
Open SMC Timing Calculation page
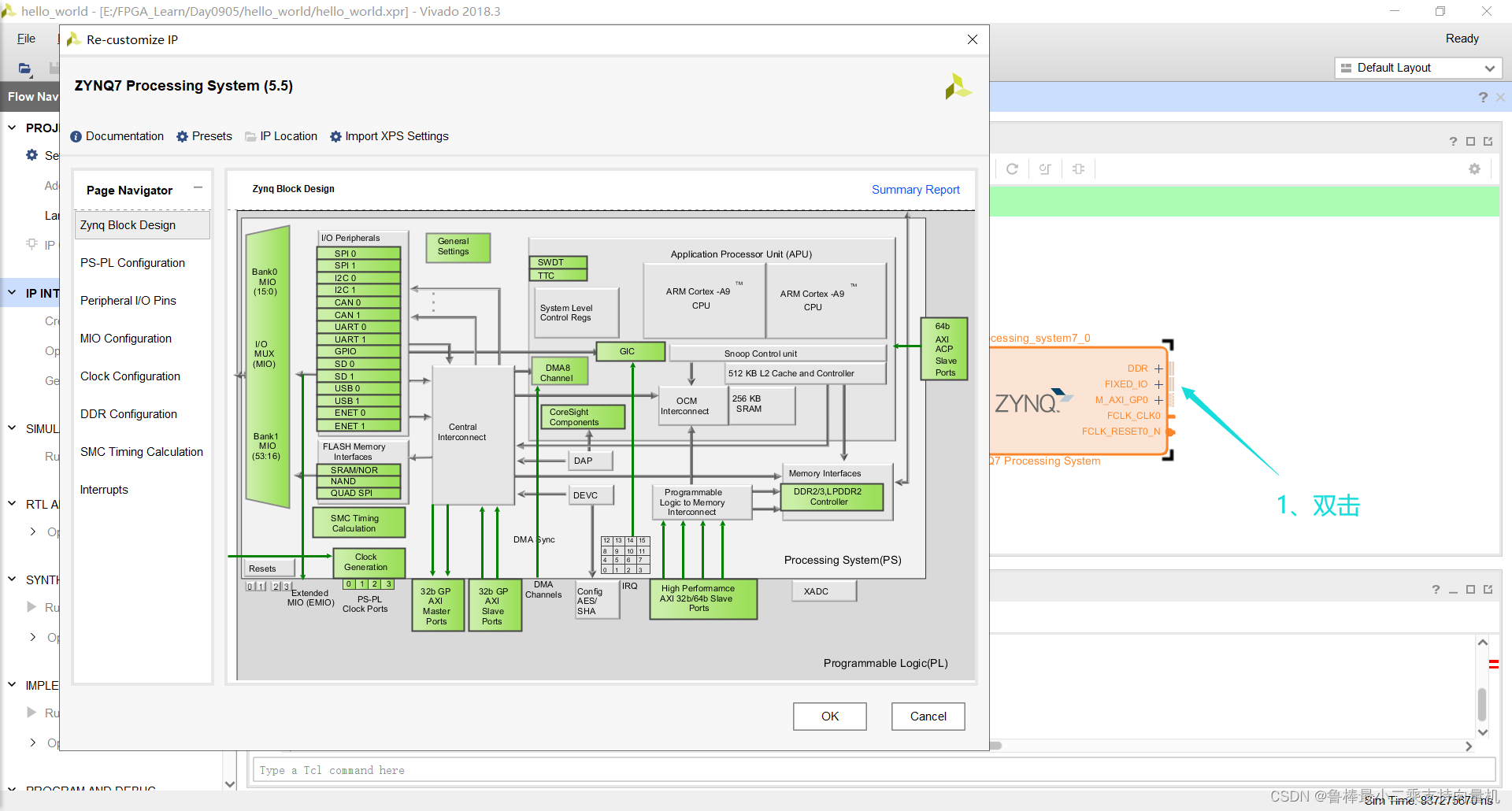[x=143, y=452]
